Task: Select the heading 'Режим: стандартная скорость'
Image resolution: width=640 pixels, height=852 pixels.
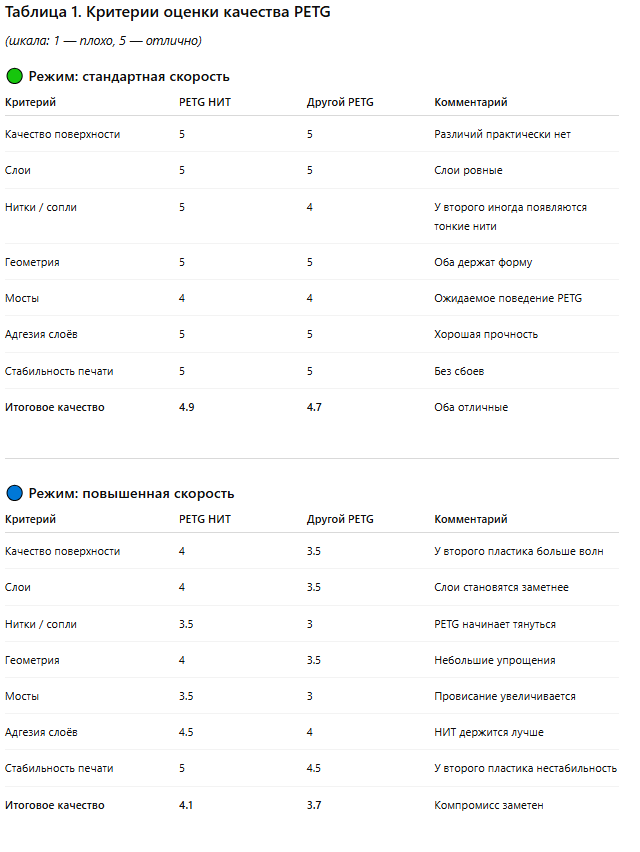Action: [129, 77]
